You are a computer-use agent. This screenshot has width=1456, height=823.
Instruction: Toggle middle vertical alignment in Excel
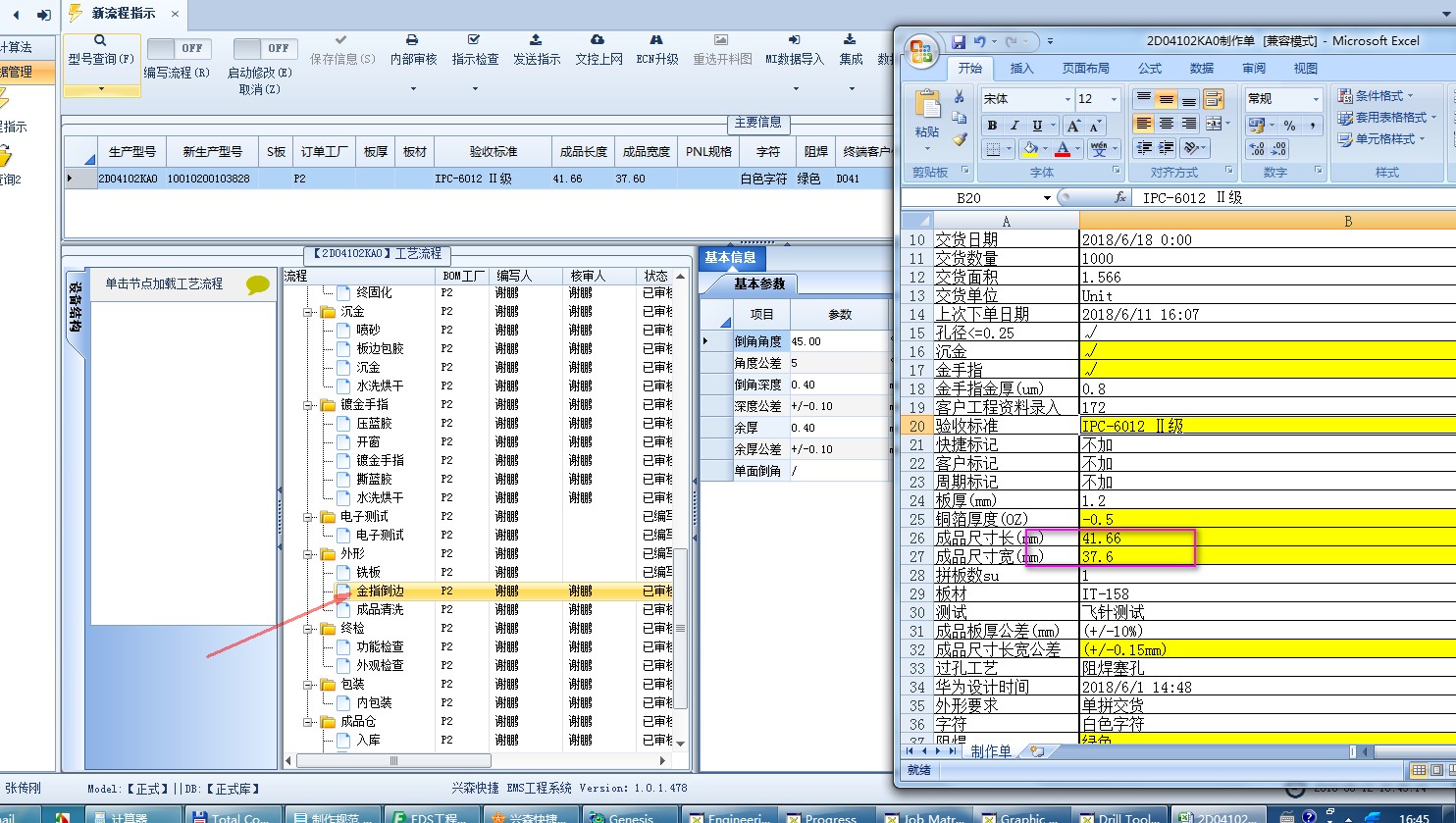tap(1166, 99)
